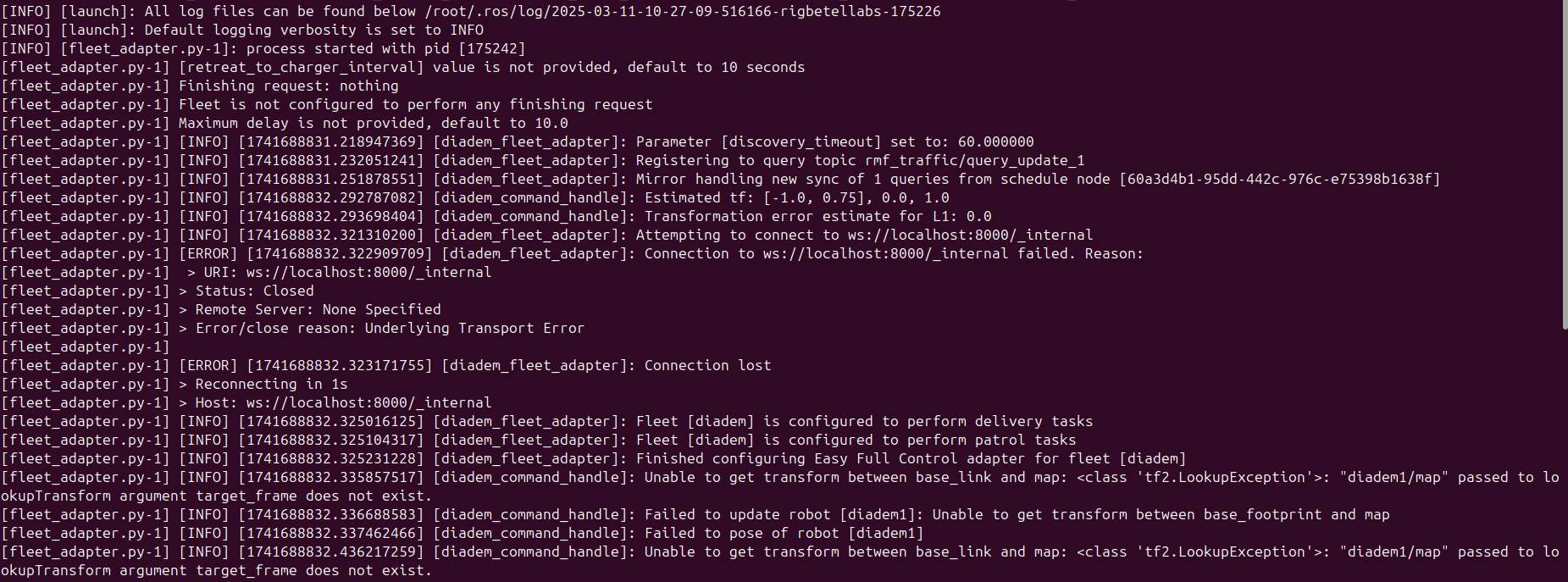This screenshot has width=1568, height=582.
Task: Click the rmf_traffic/query_update_1 topic name
Action: coord(974,160)
